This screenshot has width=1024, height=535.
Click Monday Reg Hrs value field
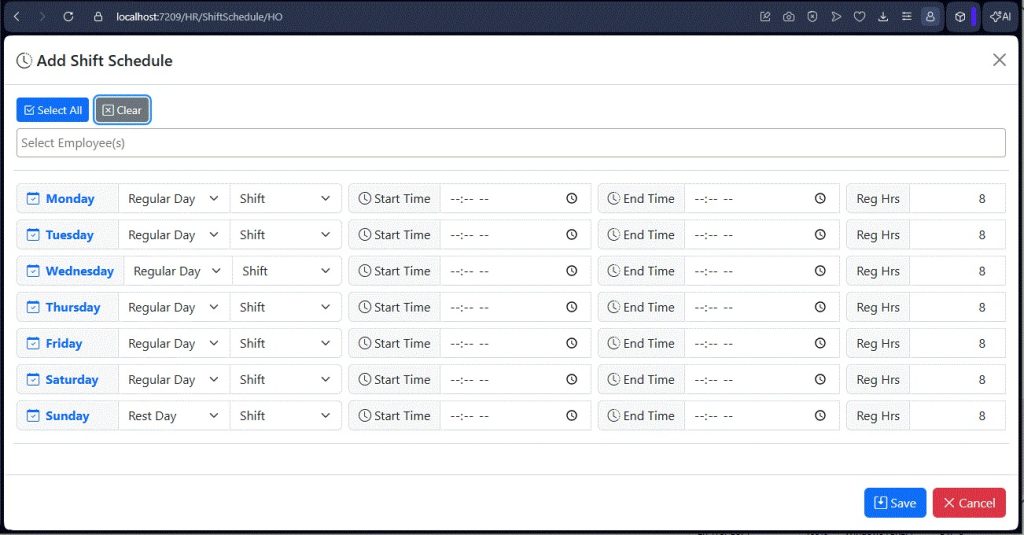tap(957, 199)
